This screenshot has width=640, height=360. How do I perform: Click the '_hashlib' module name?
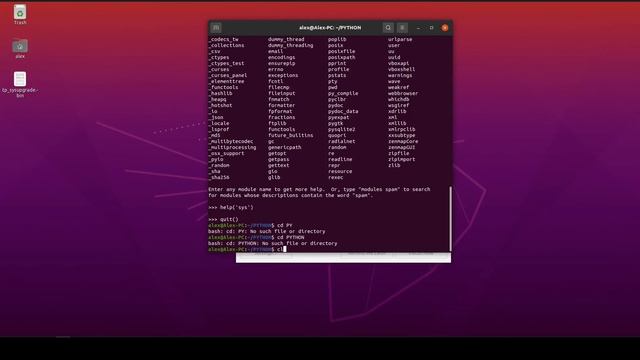pos(220,93)
